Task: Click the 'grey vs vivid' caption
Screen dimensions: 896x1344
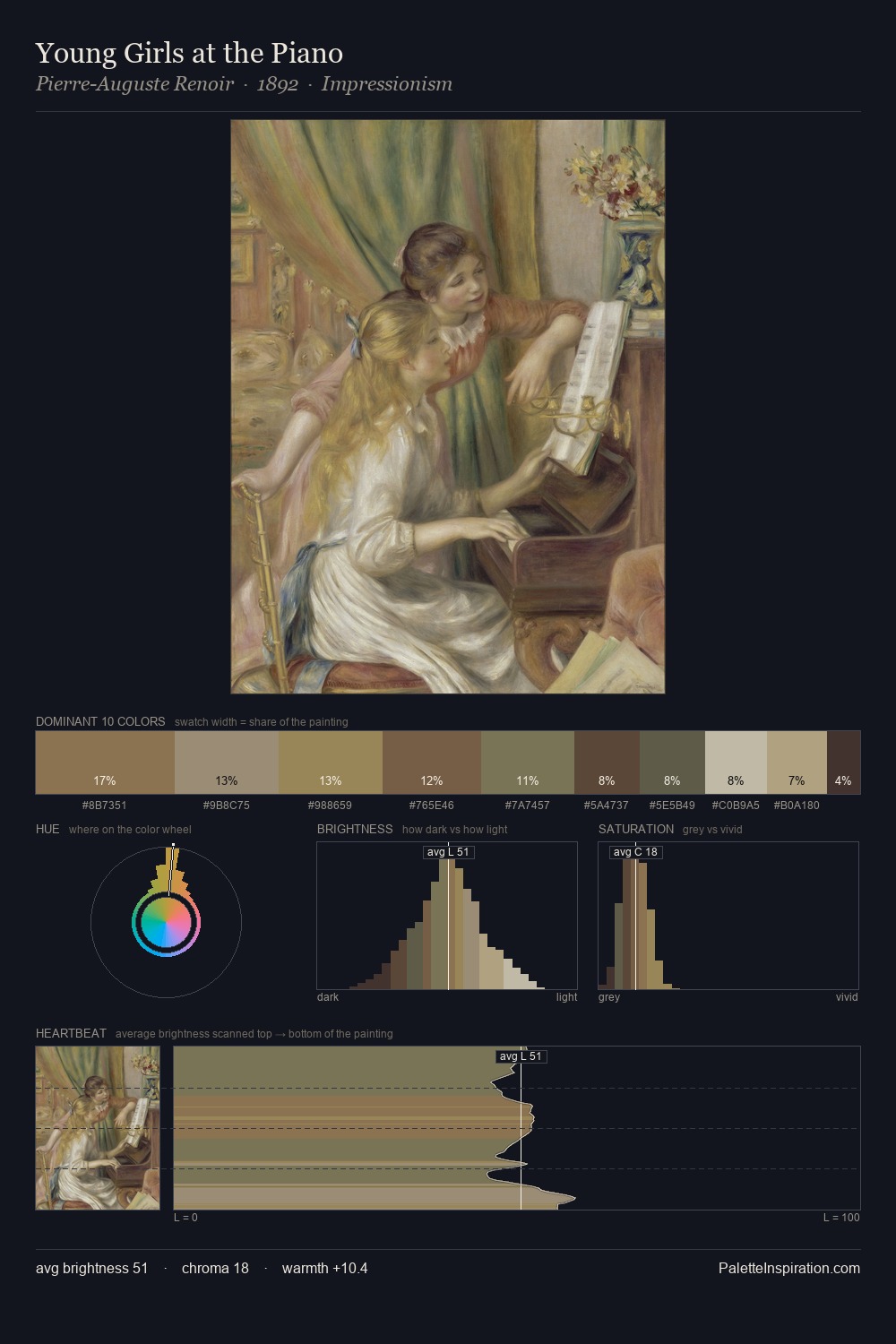Action: tap(712, 830)
